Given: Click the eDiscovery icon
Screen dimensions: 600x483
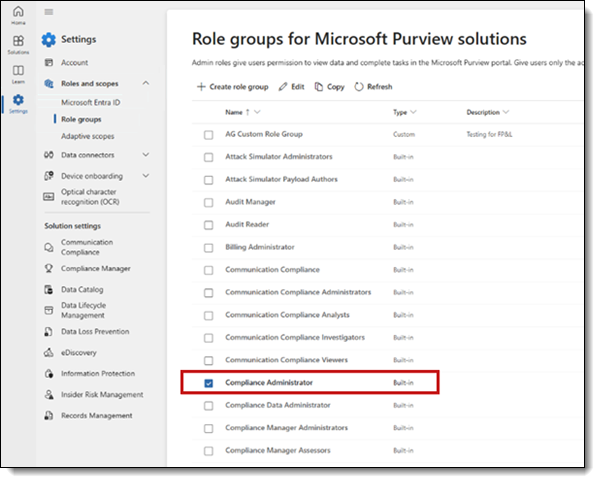Looking at the screenshot, I should (49, 352).
